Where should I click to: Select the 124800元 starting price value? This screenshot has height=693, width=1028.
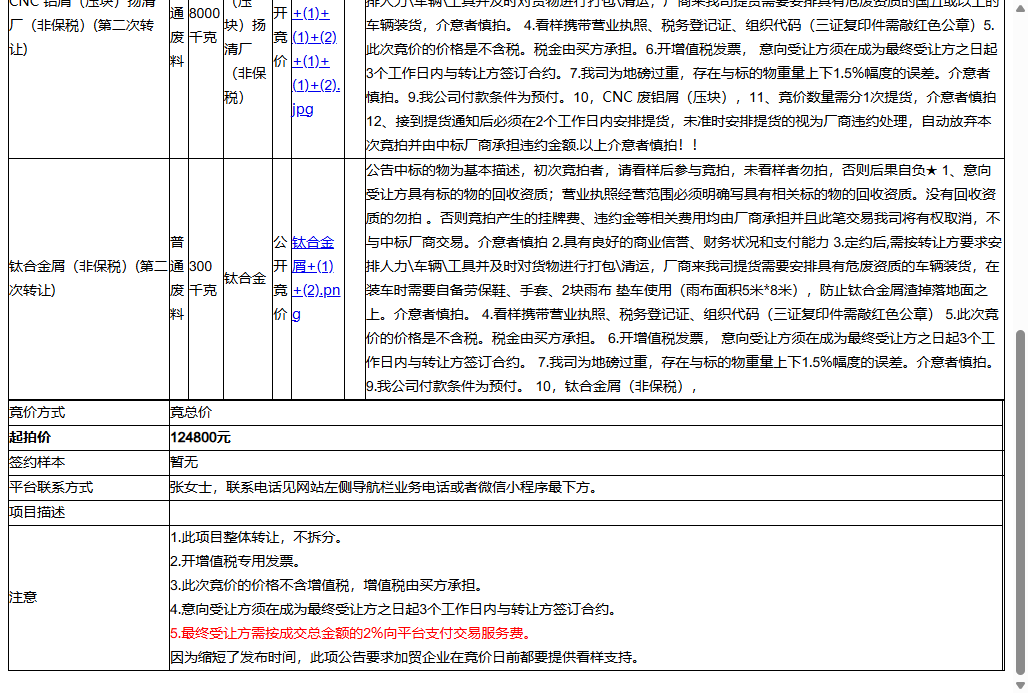click(x=201, y=437)
